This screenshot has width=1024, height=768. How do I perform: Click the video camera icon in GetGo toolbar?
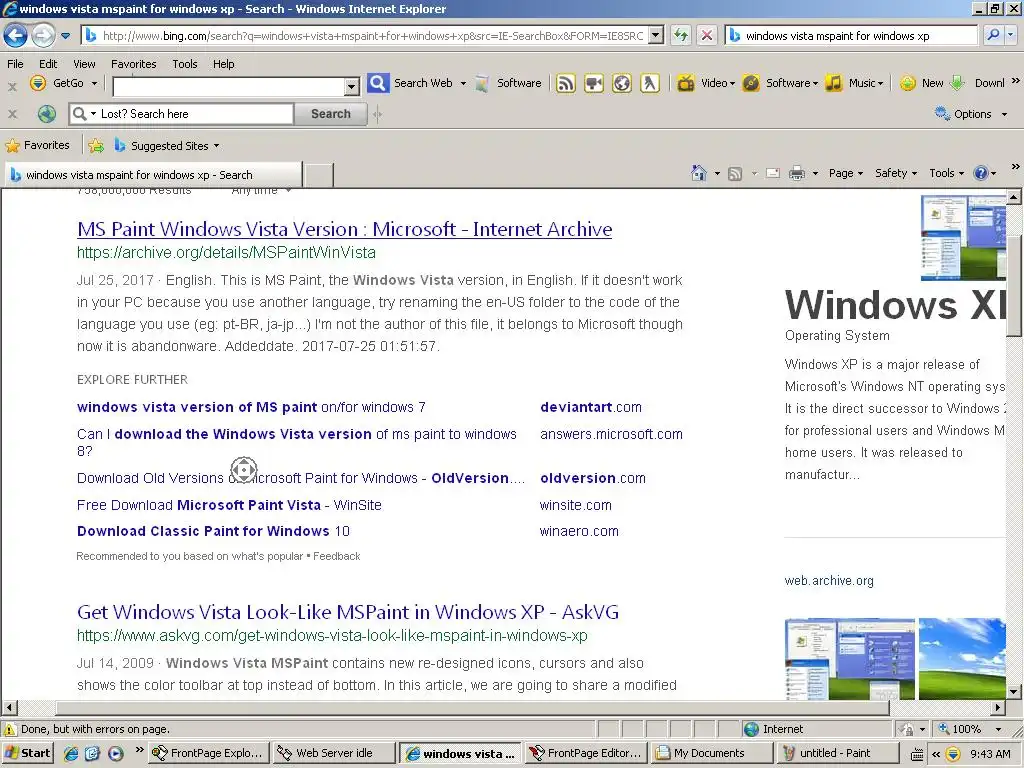594,83
